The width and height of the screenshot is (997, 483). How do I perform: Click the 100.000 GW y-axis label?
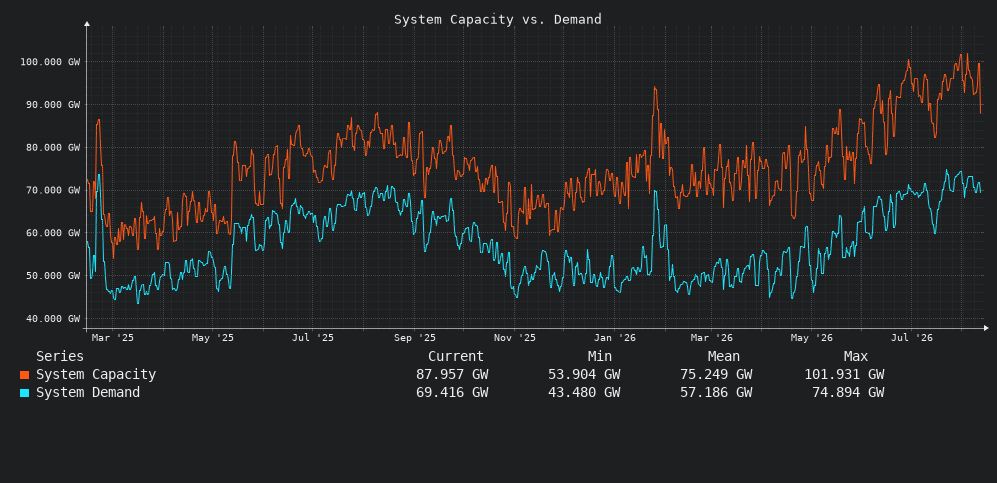click(x=50, y=62)
